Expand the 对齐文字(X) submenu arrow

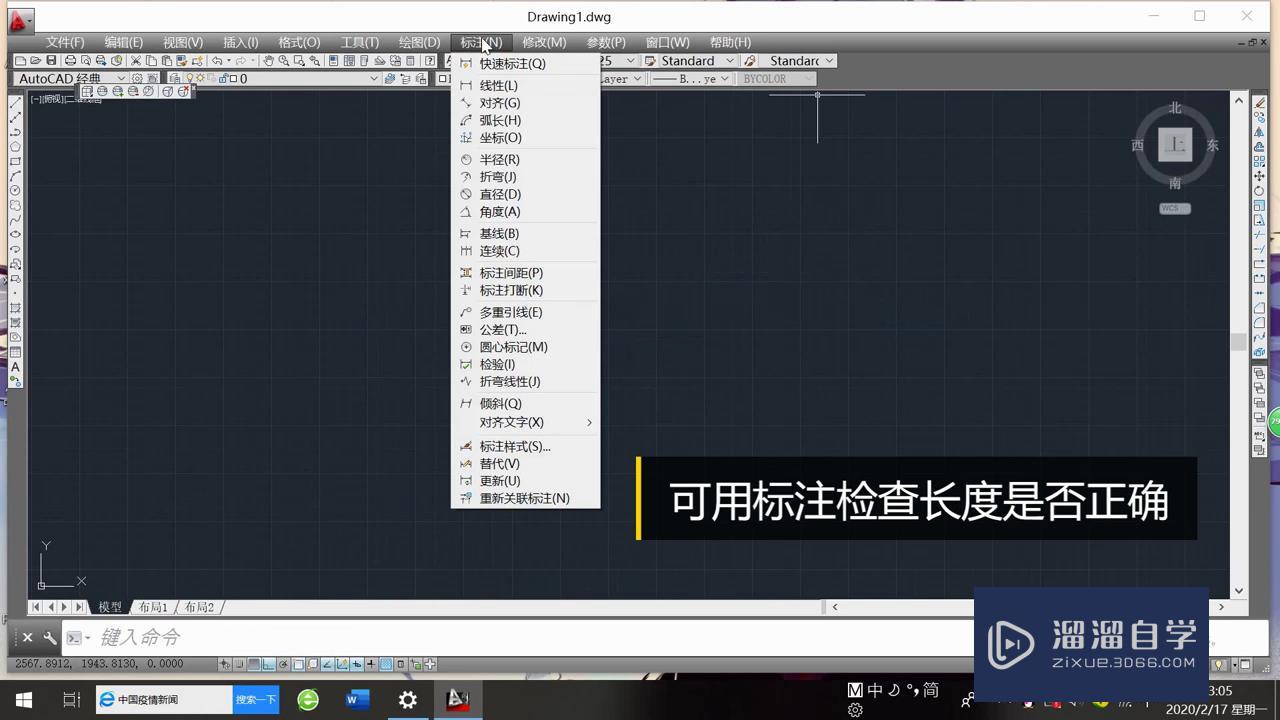point(589,422)
